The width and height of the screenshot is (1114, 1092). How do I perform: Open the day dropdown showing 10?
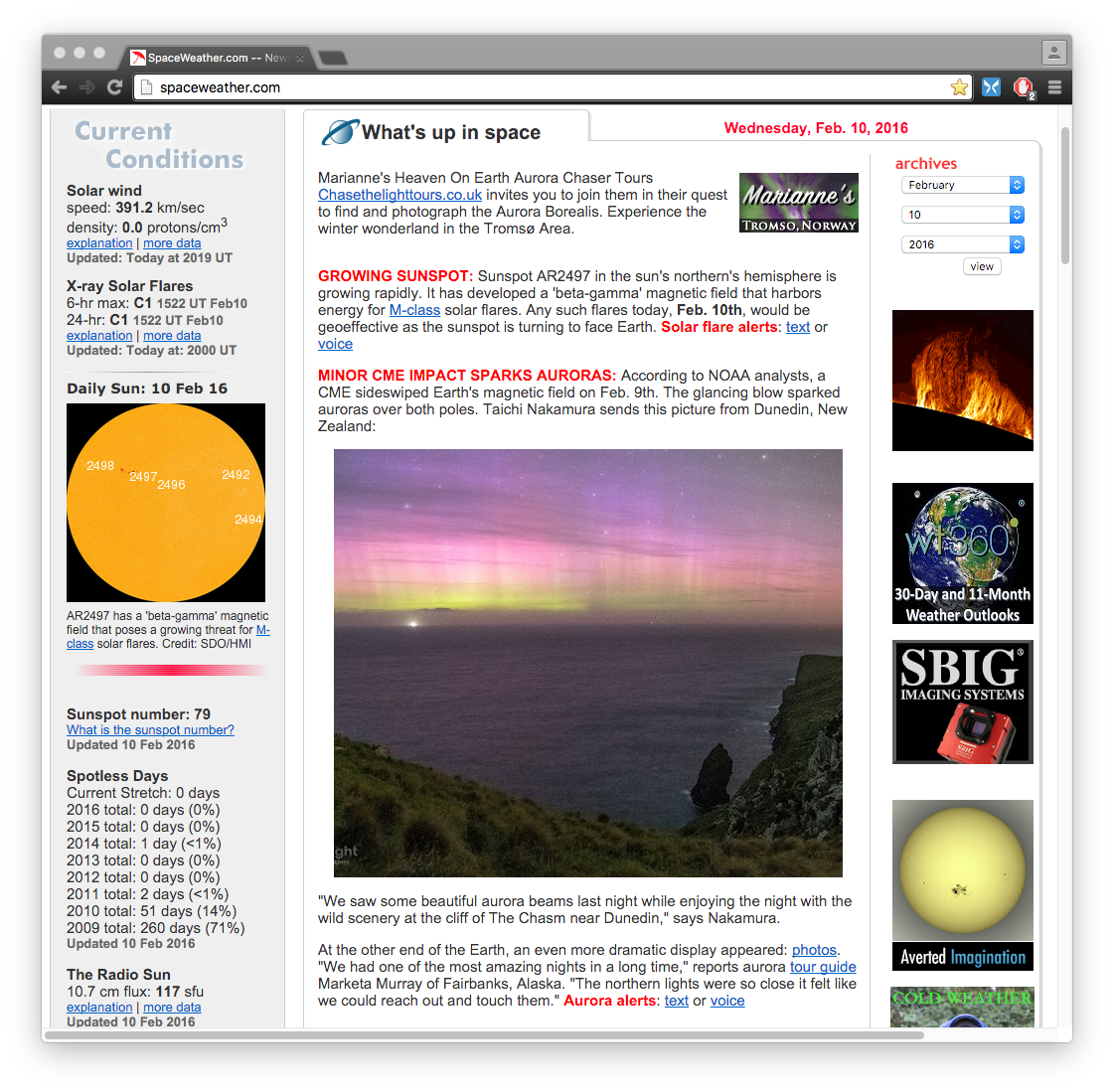[x=962, y=215]
